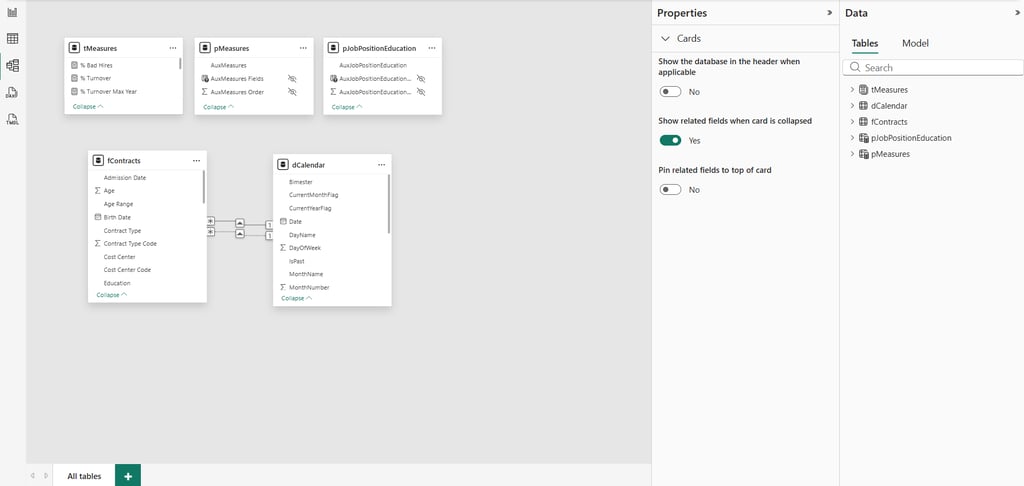Viewport: 1024px width, 486px height.
Task: Toggle Show the database in header
Action: point(670,91)
